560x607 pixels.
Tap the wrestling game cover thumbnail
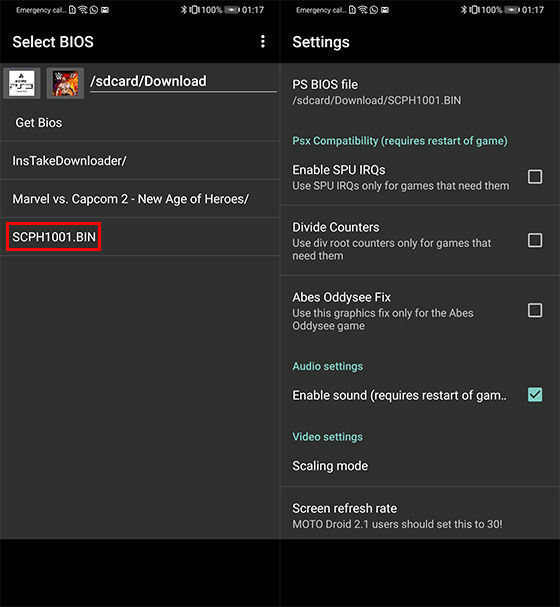(x=65, y=83)
